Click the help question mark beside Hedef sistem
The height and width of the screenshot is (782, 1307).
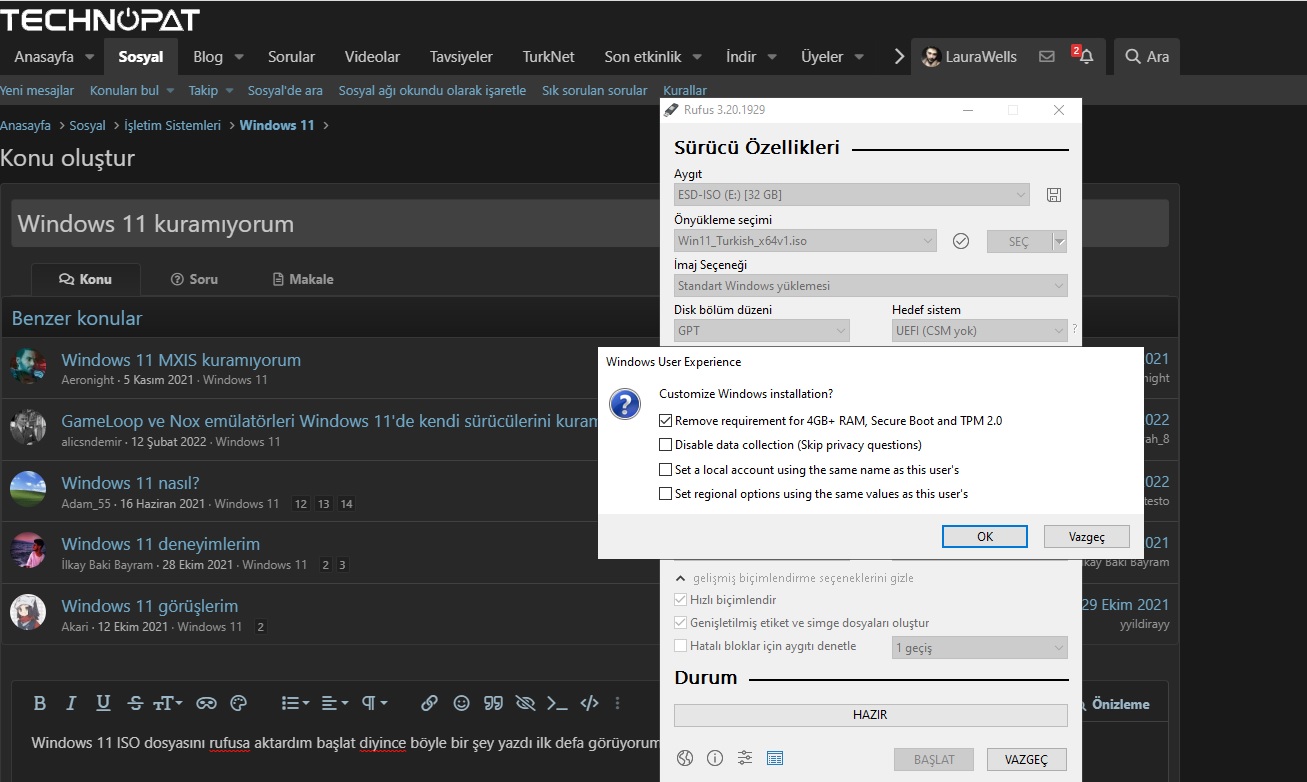[1075, 329]
